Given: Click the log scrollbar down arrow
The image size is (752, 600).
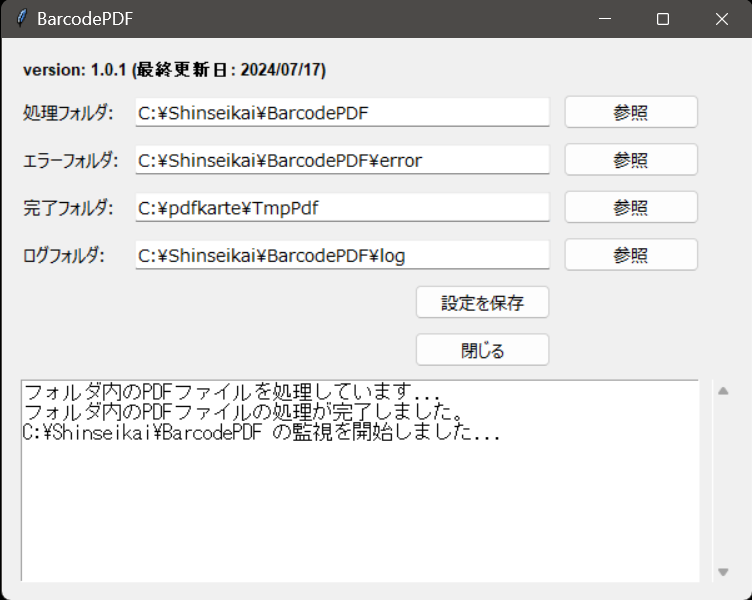Looking at the screenshot, I should point(723,572).
